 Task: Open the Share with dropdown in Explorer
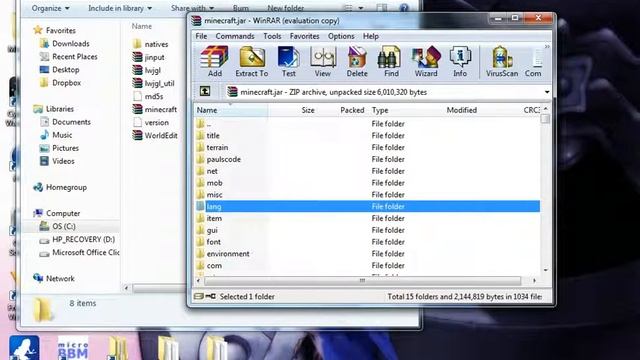click(192, 8)
